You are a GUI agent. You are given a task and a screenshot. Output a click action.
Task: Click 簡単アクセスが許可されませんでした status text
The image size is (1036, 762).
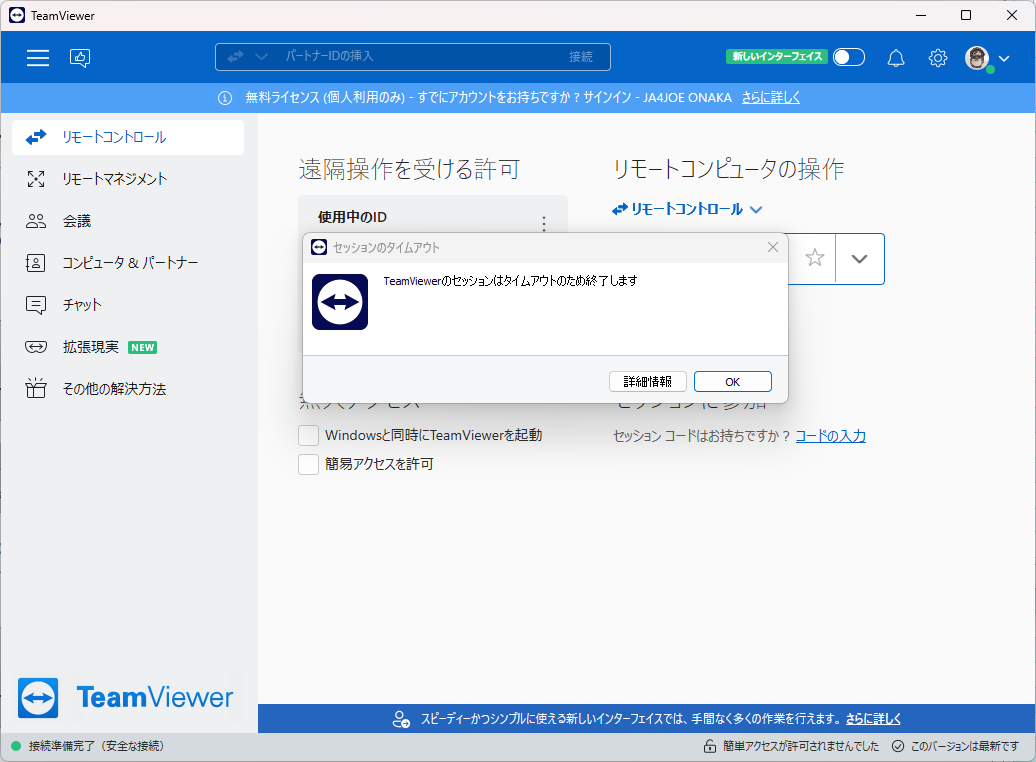coord(801,746)
